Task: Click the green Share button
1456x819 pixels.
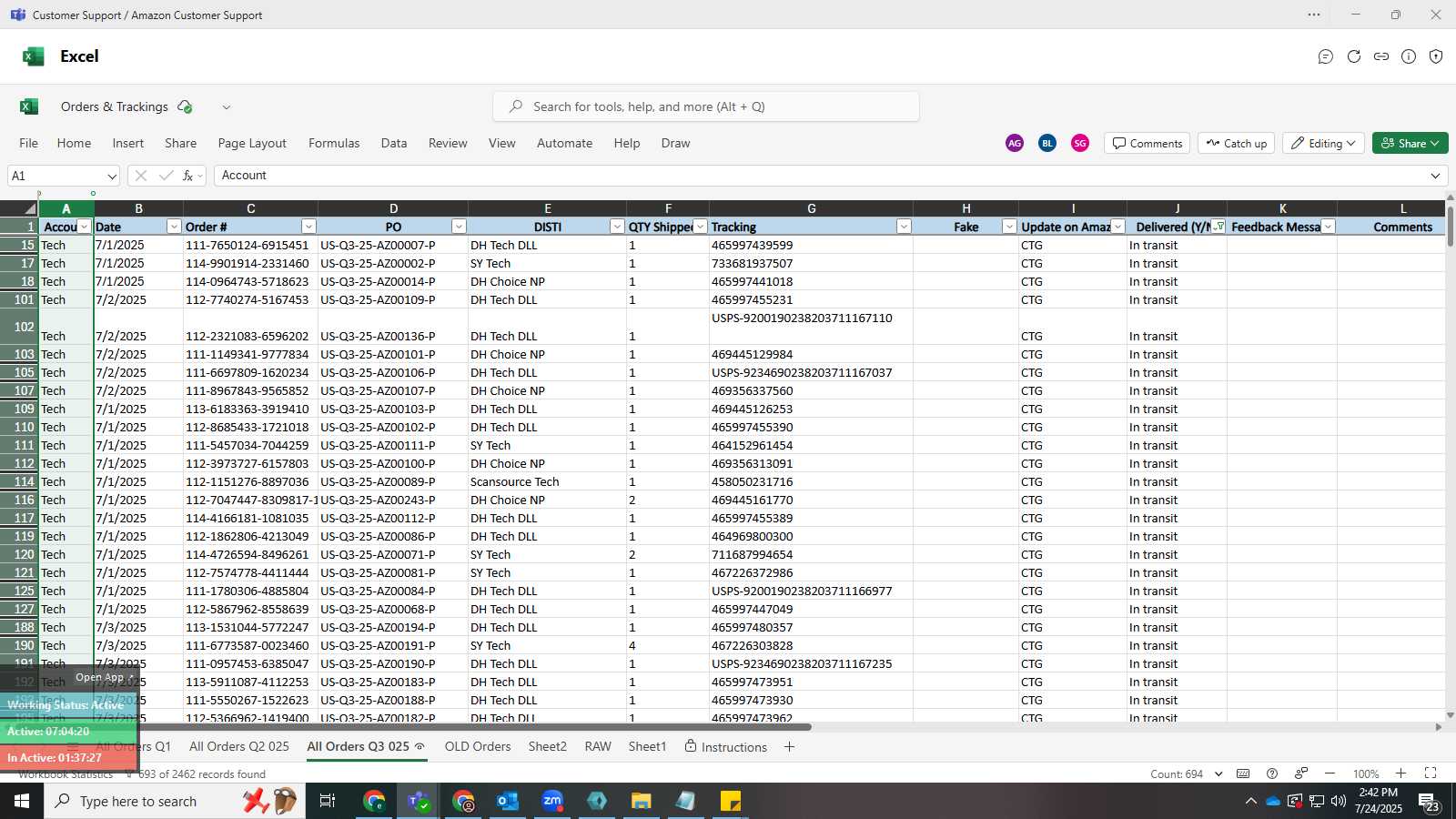Action: click(x=1410, y=143)
